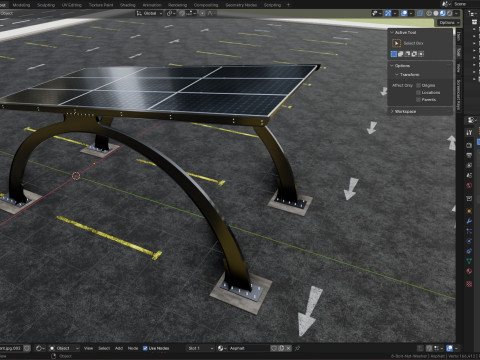Choose the Invert selection mode icon

click(x=414, y=54)
